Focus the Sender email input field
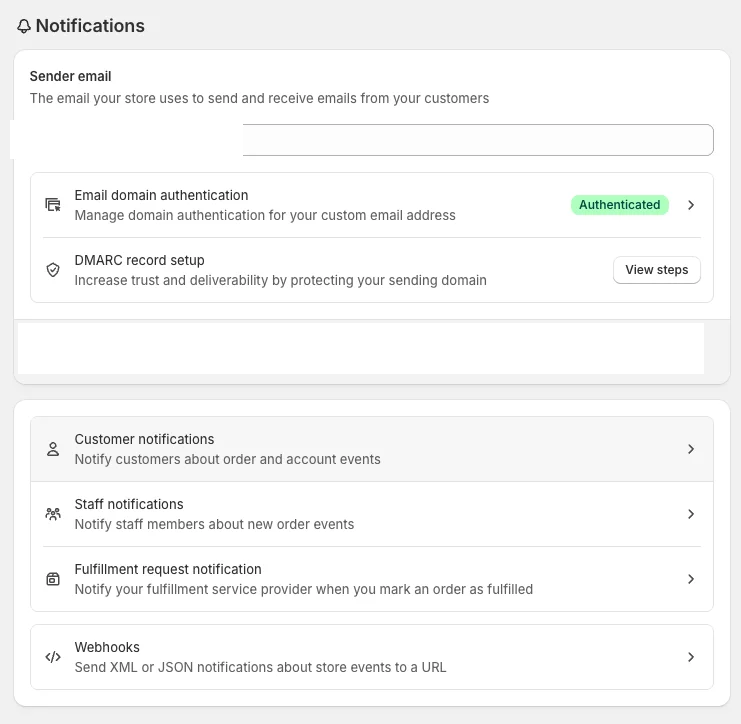This screenshot has width=741, height=724. (476, 140)
